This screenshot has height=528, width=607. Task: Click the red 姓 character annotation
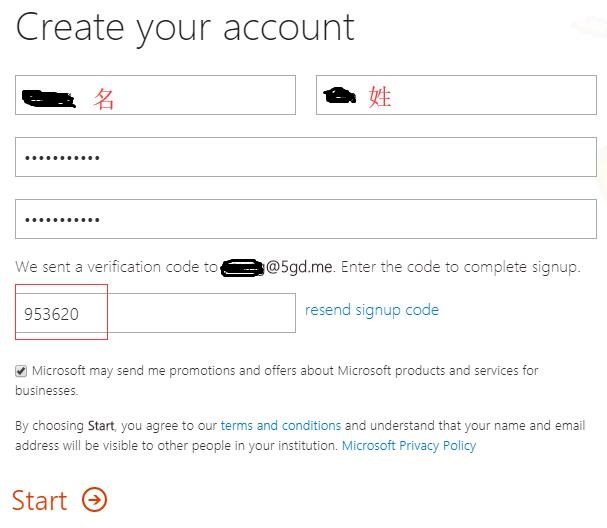coord(380,97)
